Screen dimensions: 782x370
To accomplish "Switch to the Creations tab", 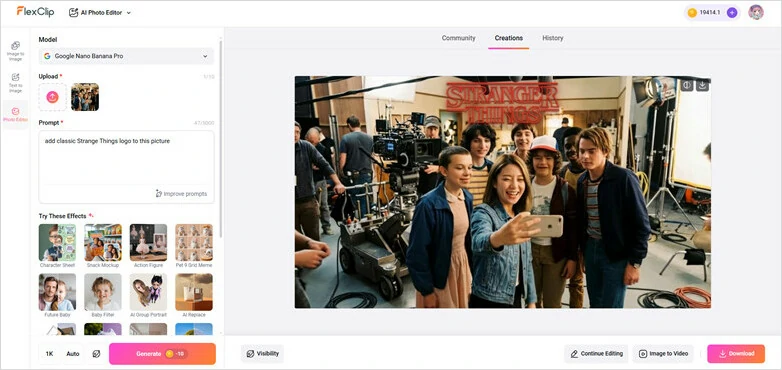I will tap(509, 38).
